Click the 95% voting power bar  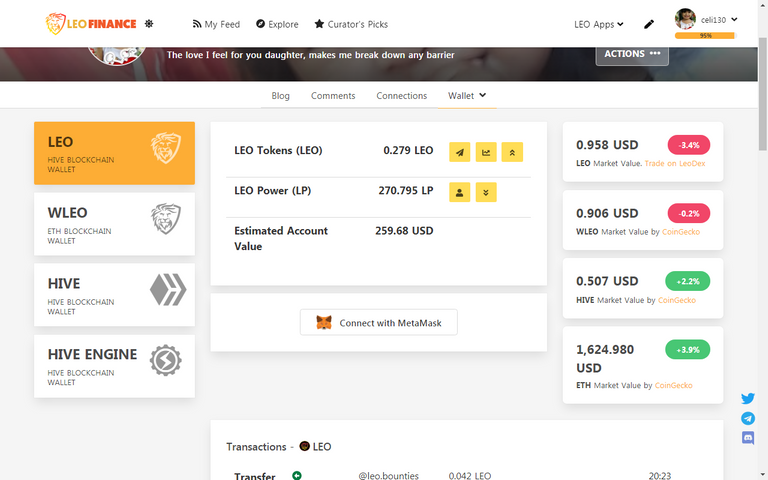[705, 35]
